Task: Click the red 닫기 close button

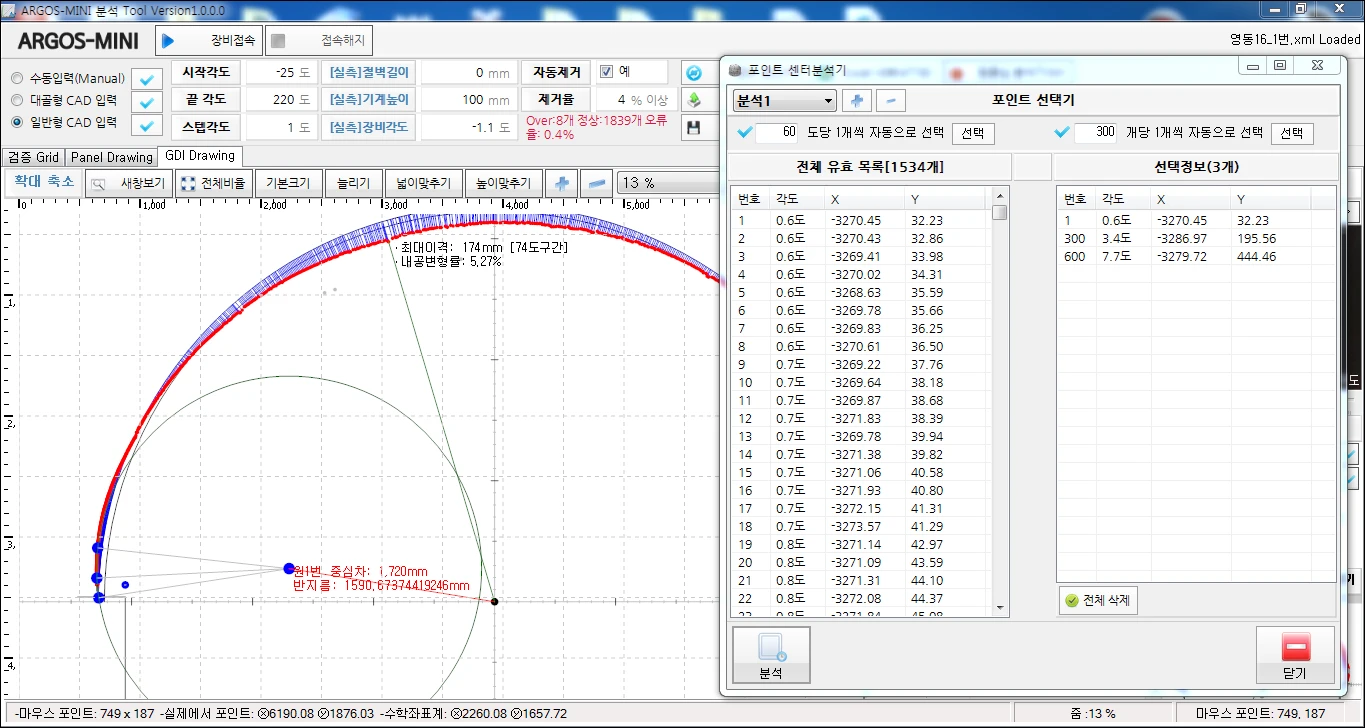Action: pos(1295,655)
